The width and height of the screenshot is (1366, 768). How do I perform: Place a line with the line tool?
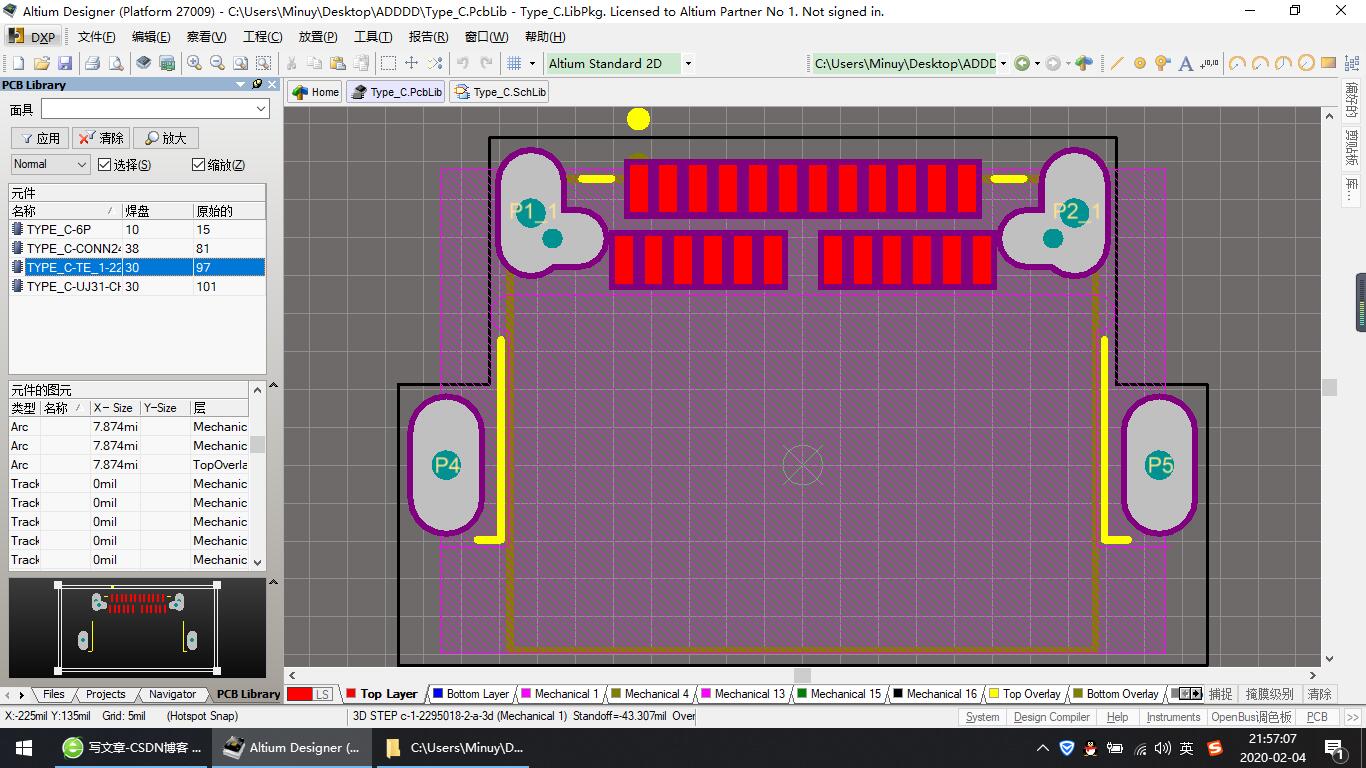[x=1117, y=63]
